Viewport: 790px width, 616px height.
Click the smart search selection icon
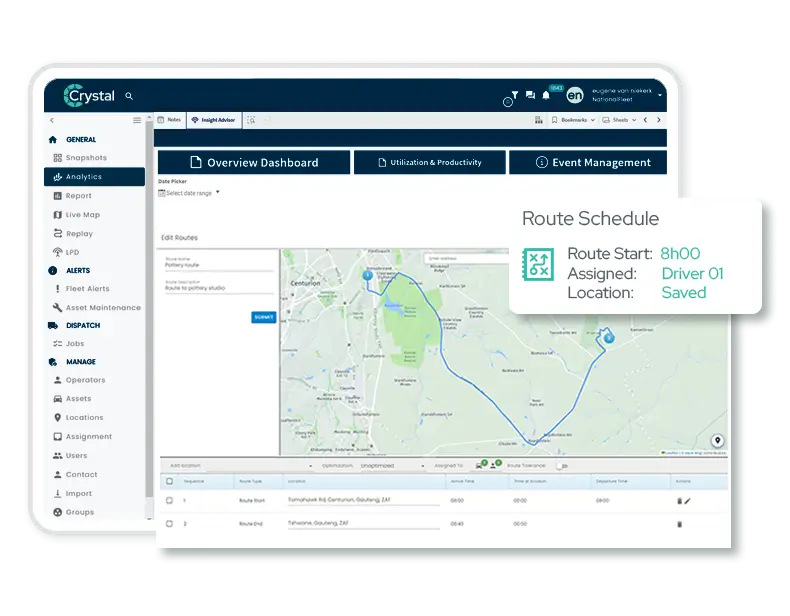(x=251, y=120)
